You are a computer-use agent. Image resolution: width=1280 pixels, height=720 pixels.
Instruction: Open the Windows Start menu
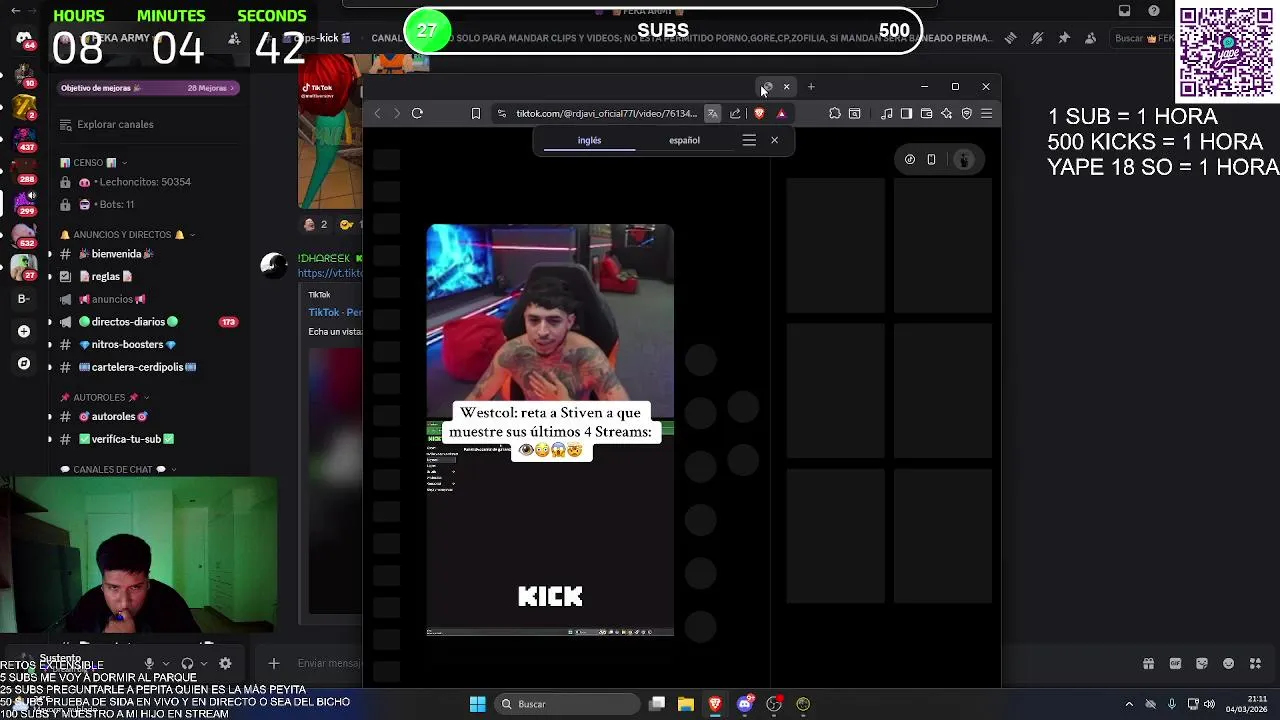pyautogui.click(x=477, y=704)
